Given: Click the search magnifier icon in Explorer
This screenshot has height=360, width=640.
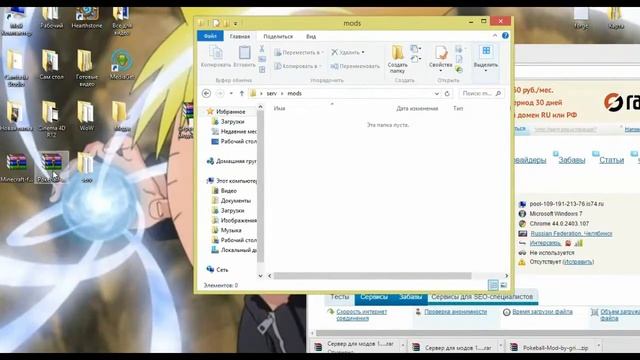Looking at the screenshot, I should coord(498,93).
